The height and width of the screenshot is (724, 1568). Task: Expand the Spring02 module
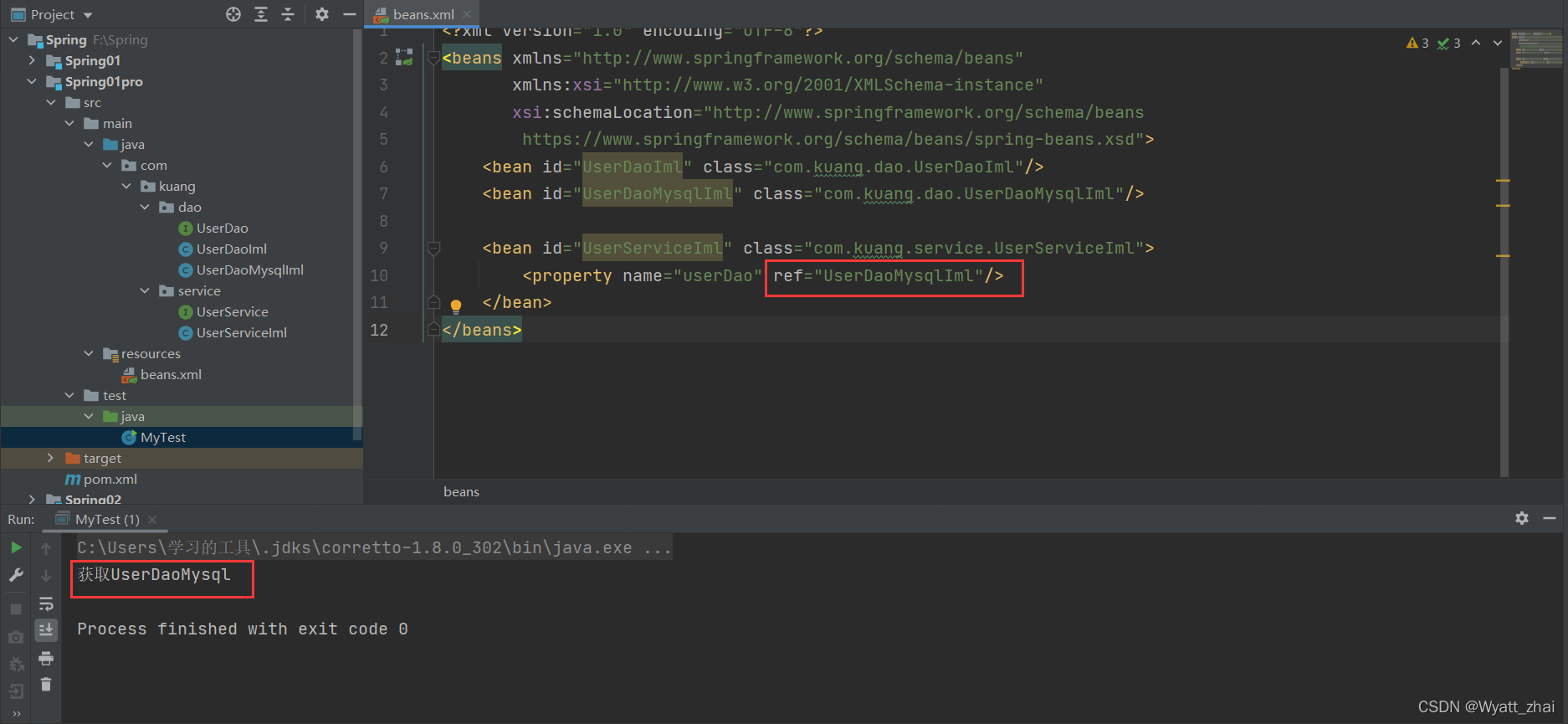coord(32,499)
